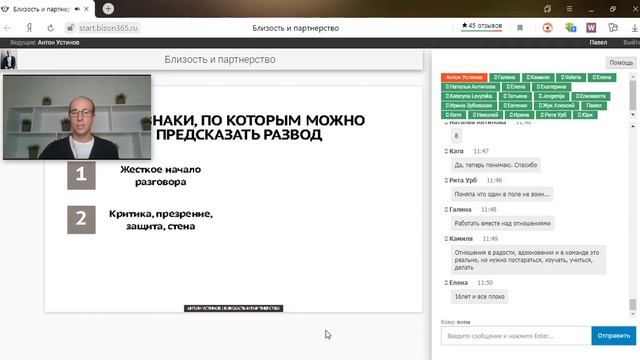This screenshot has height=360, width=640.
Task: Click the host avatar beside the webinar title
Action: click(8, 60)
